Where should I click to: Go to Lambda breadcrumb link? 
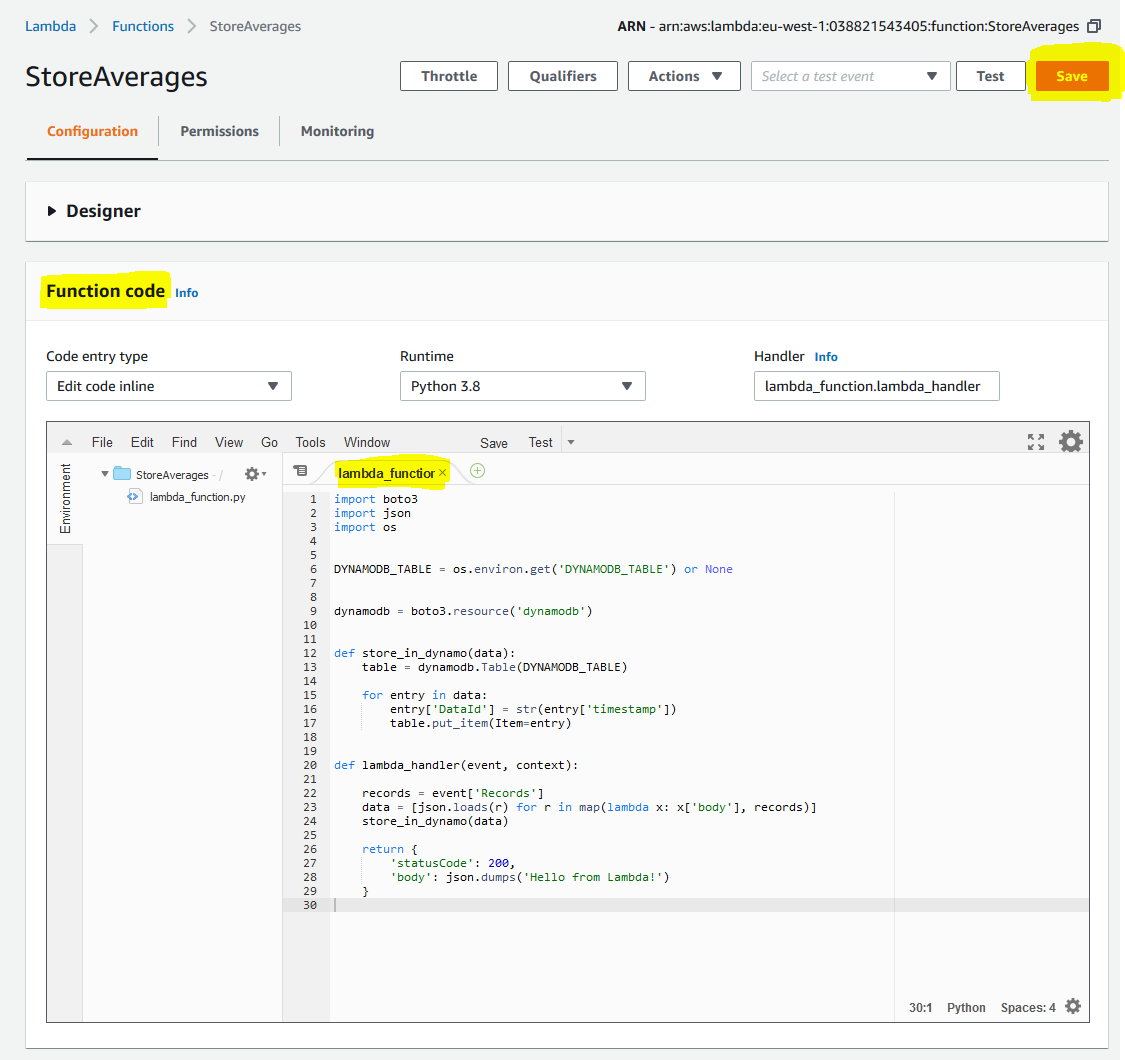(x=50, y=27)
